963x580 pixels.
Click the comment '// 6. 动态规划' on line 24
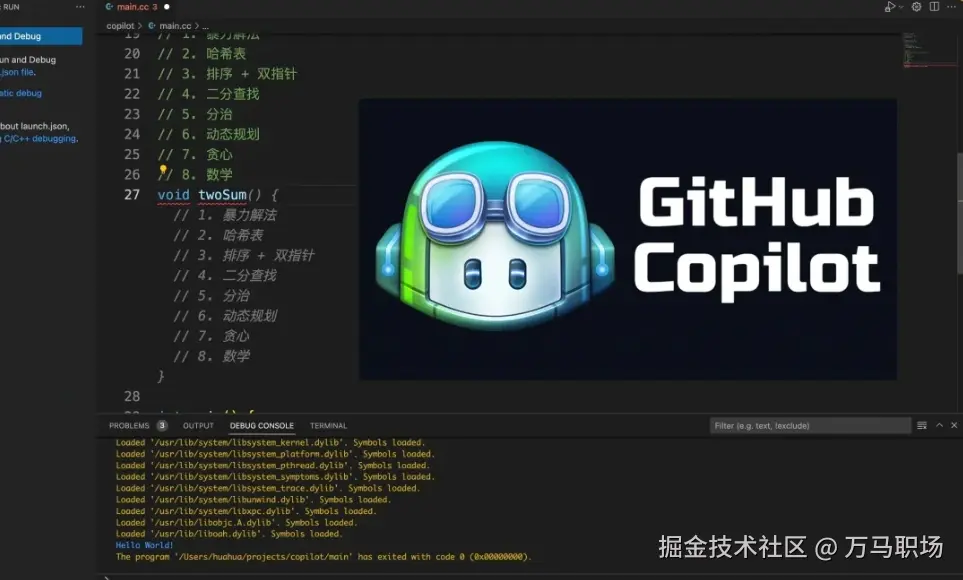(208, 134)
